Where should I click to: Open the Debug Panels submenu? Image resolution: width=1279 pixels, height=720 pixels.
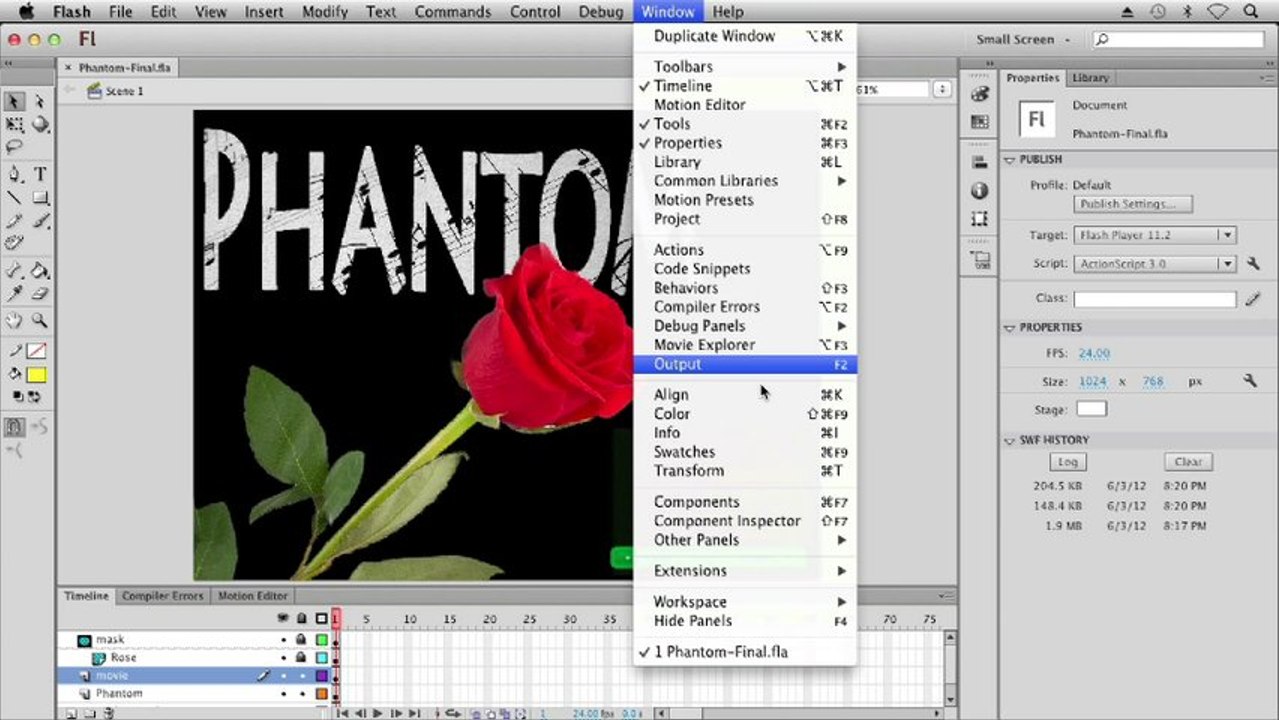pos(745,326)
